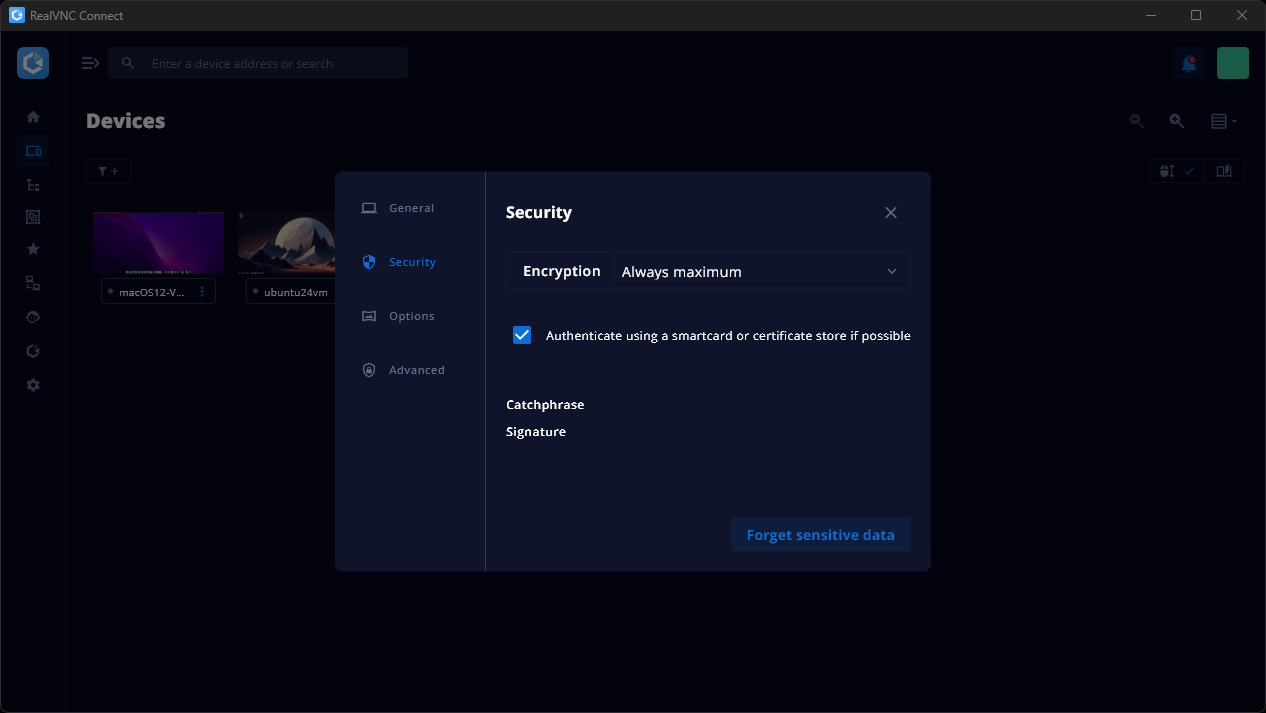Add a filter with the funnel plus button

108,171
